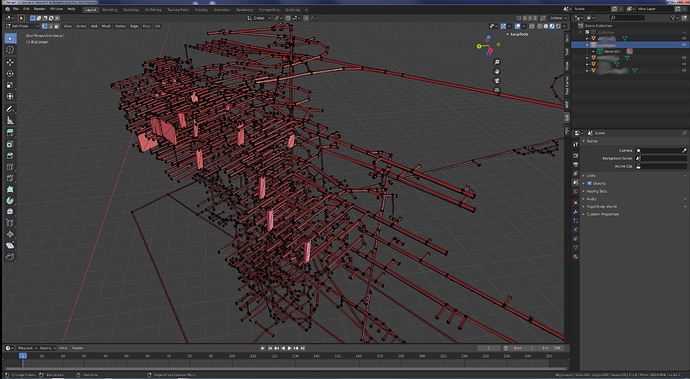Activate the 3D Cursor tool
The height and width of the screenshot is (379, 690).
tap(10, 50)
